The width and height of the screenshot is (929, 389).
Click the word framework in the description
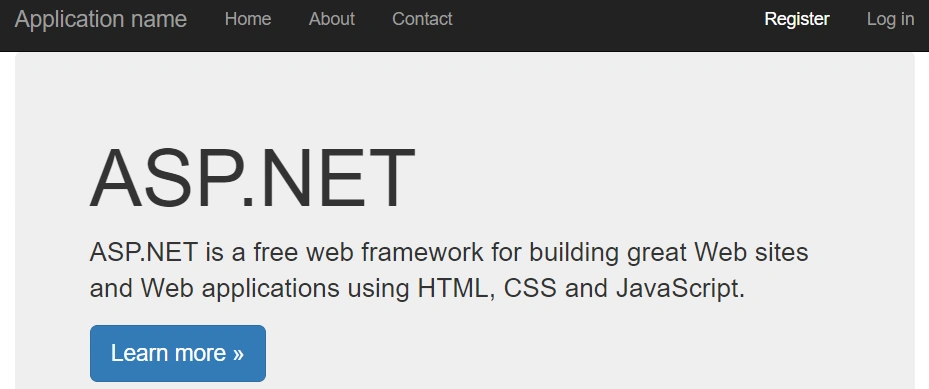(x=422, y=253)
